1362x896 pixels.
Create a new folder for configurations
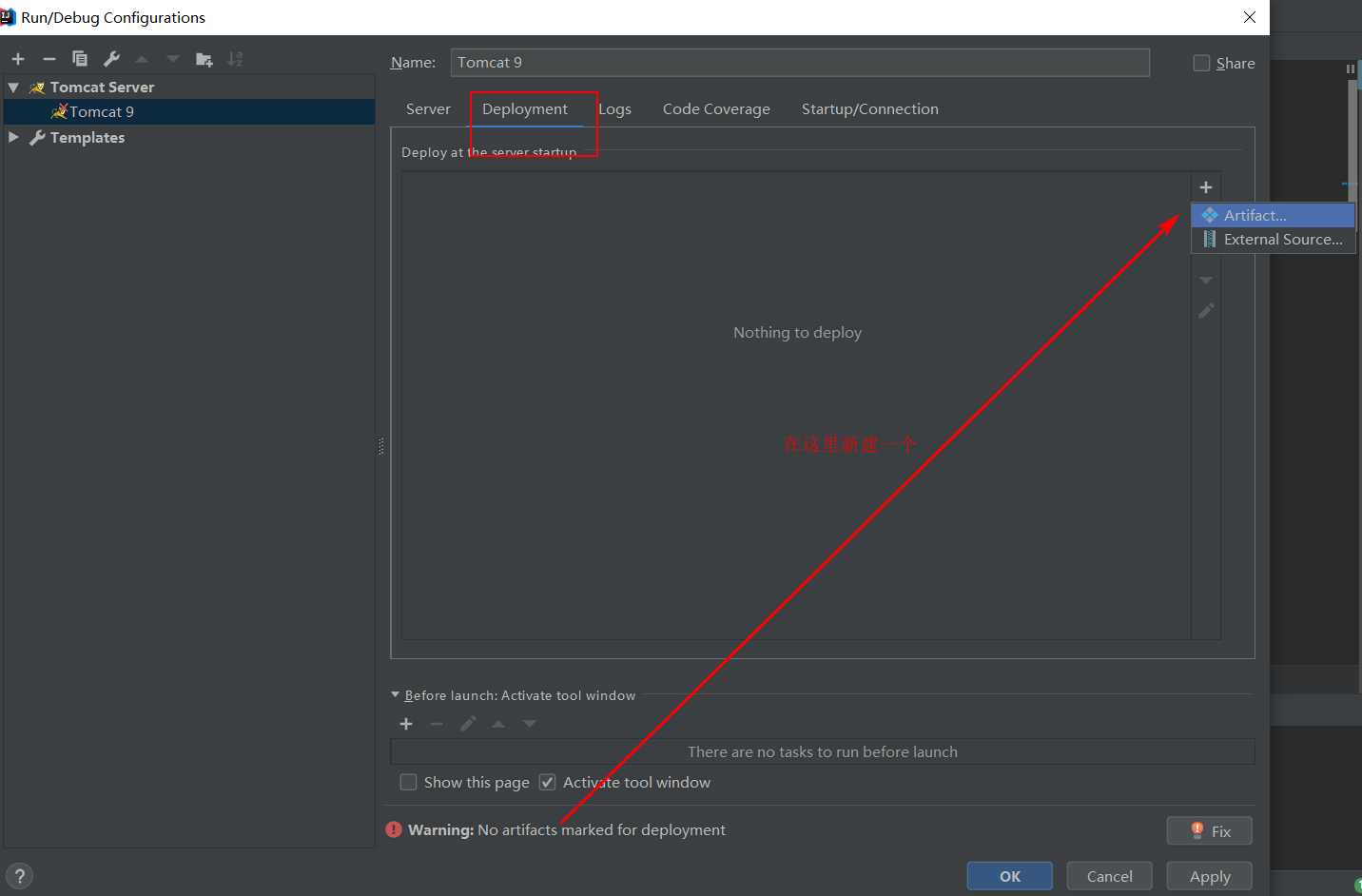[204, 59]
